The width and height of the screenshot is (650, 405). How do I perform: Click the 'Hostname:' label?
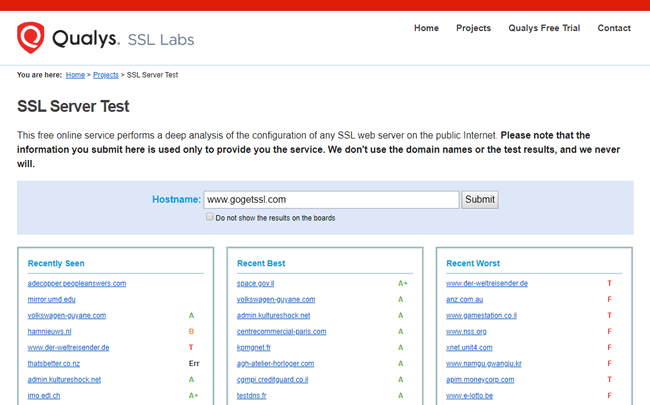[x=177, y=199]
